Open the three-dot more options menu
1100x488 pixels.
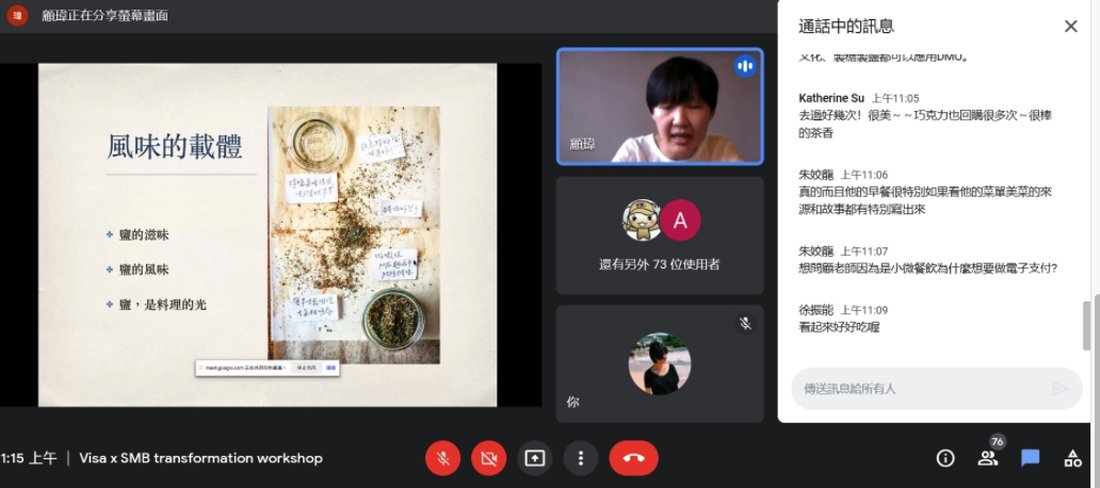(x=580, y=458)
